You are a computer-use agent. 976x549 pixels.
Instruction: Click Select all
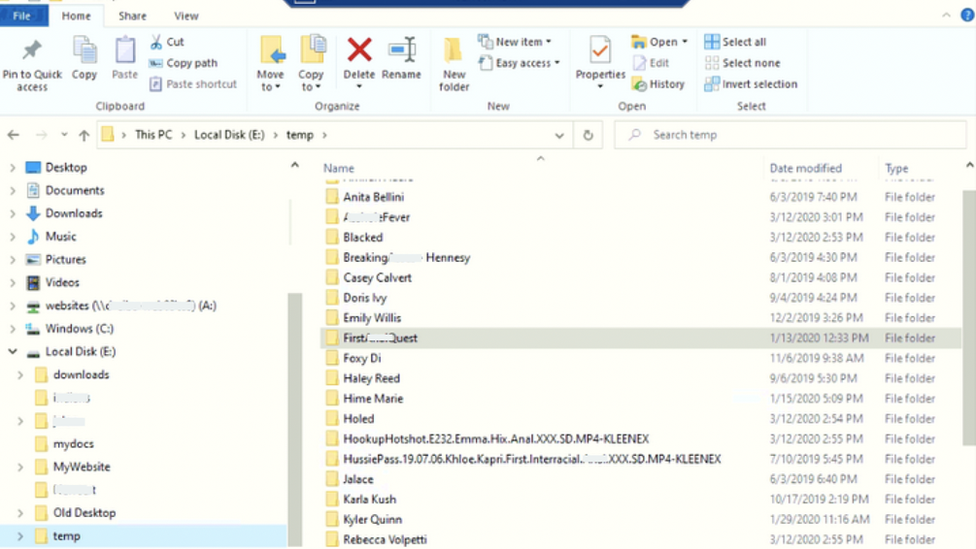coord(735,42)
